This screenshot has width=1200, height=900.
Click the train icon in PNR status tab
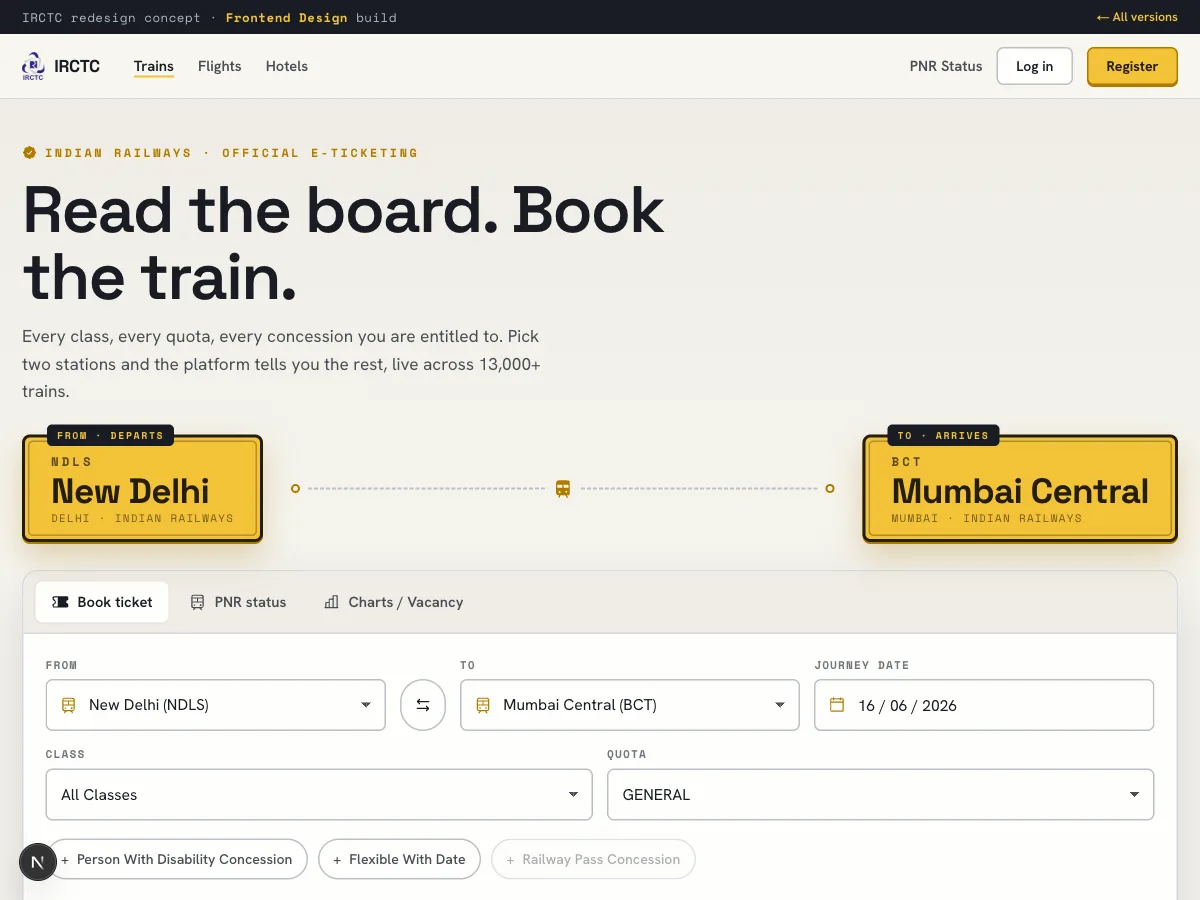coord(197,602)
